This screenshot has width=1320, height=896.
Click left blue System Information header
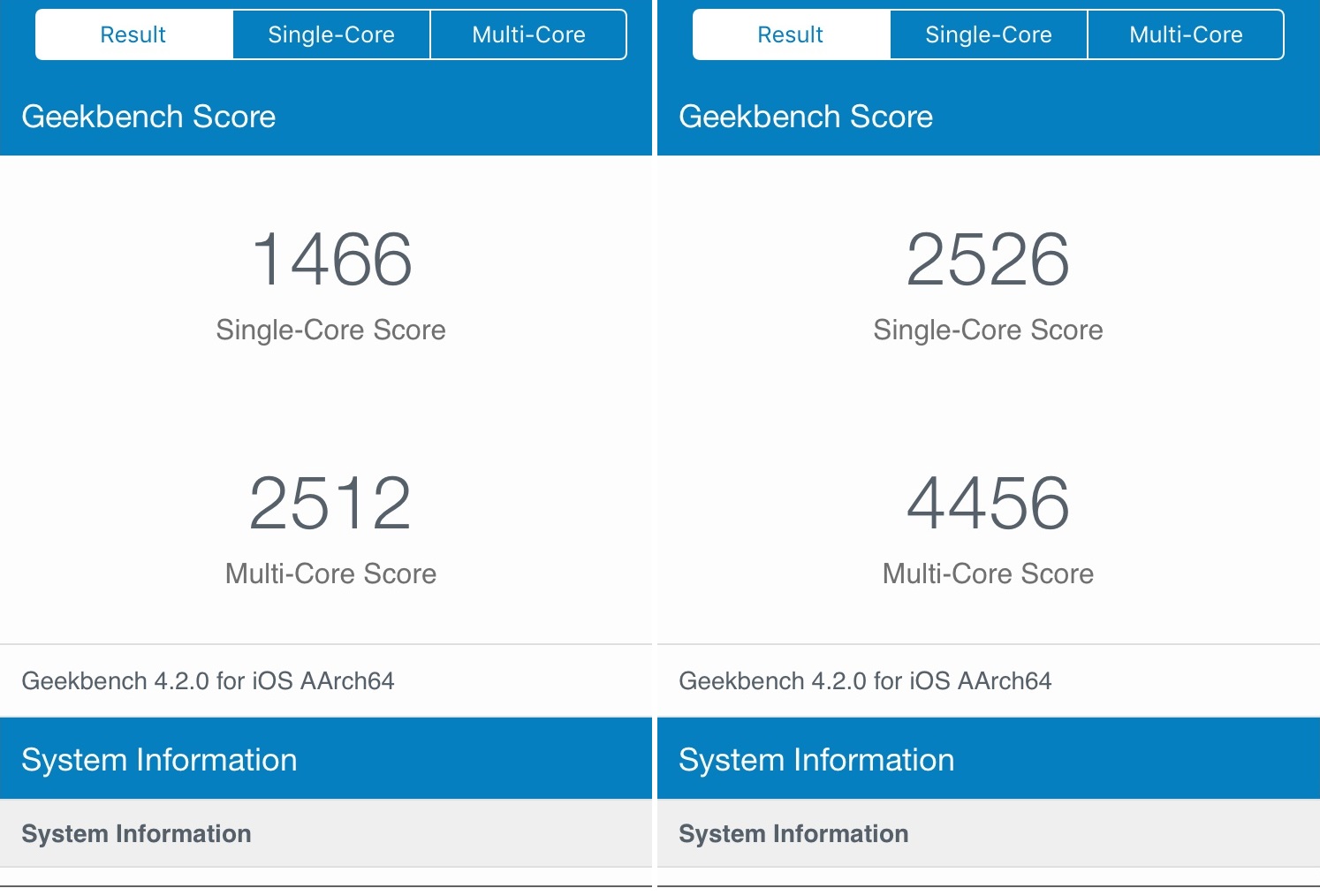coord(326,759)
